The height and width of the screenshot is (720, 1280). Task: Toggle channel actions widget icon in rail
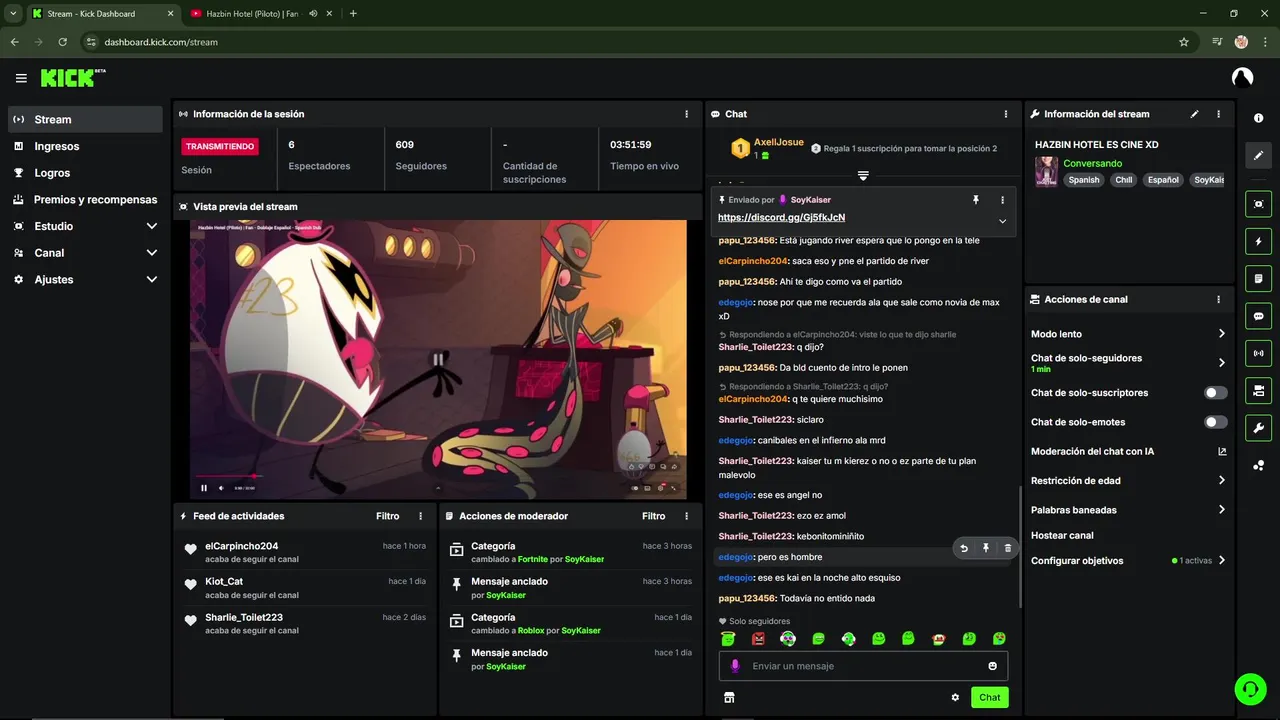pyautogui.click(x=1258, y=390)
